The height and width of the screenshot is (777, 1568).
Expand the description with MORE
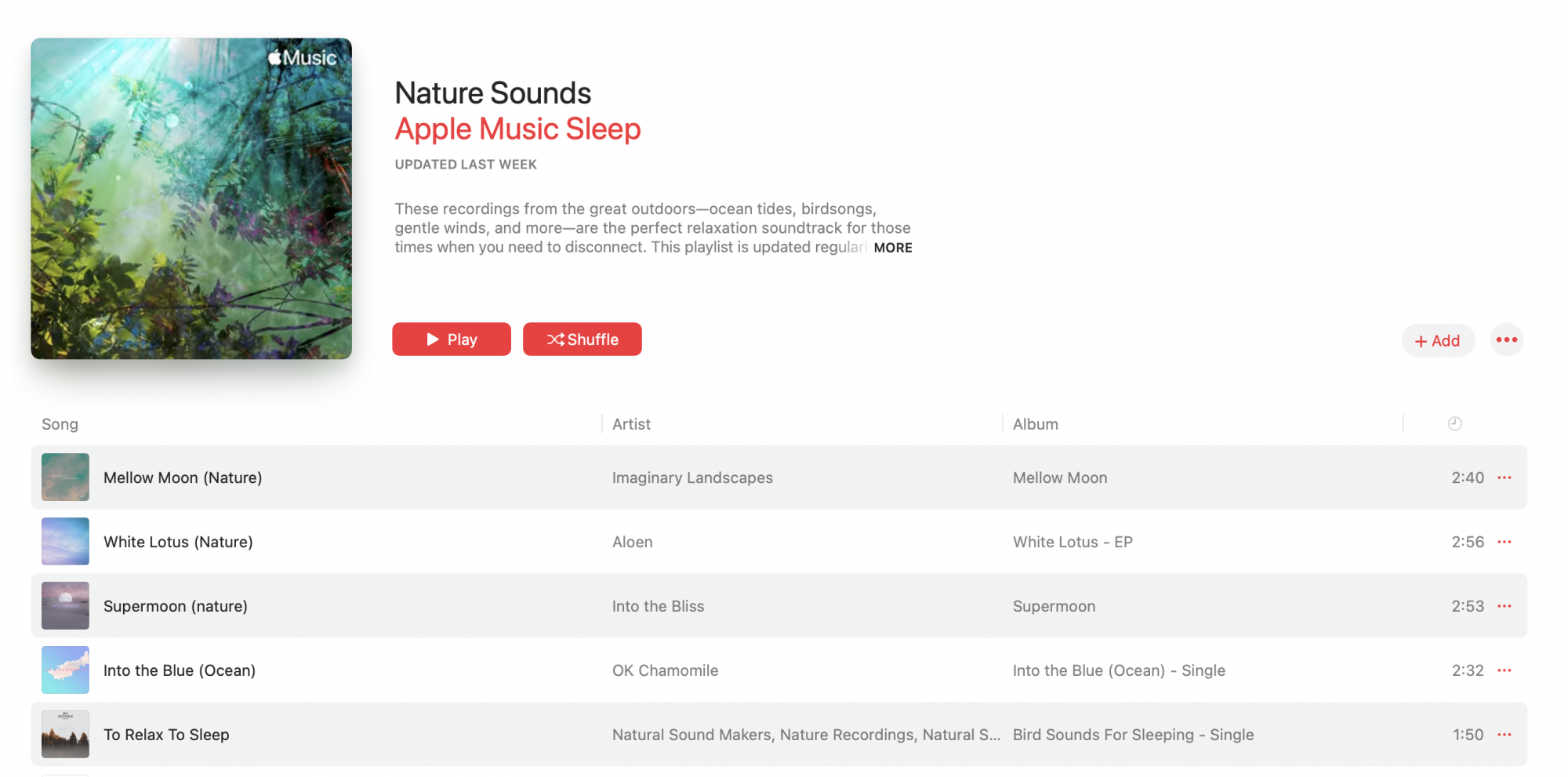[893, 248]
